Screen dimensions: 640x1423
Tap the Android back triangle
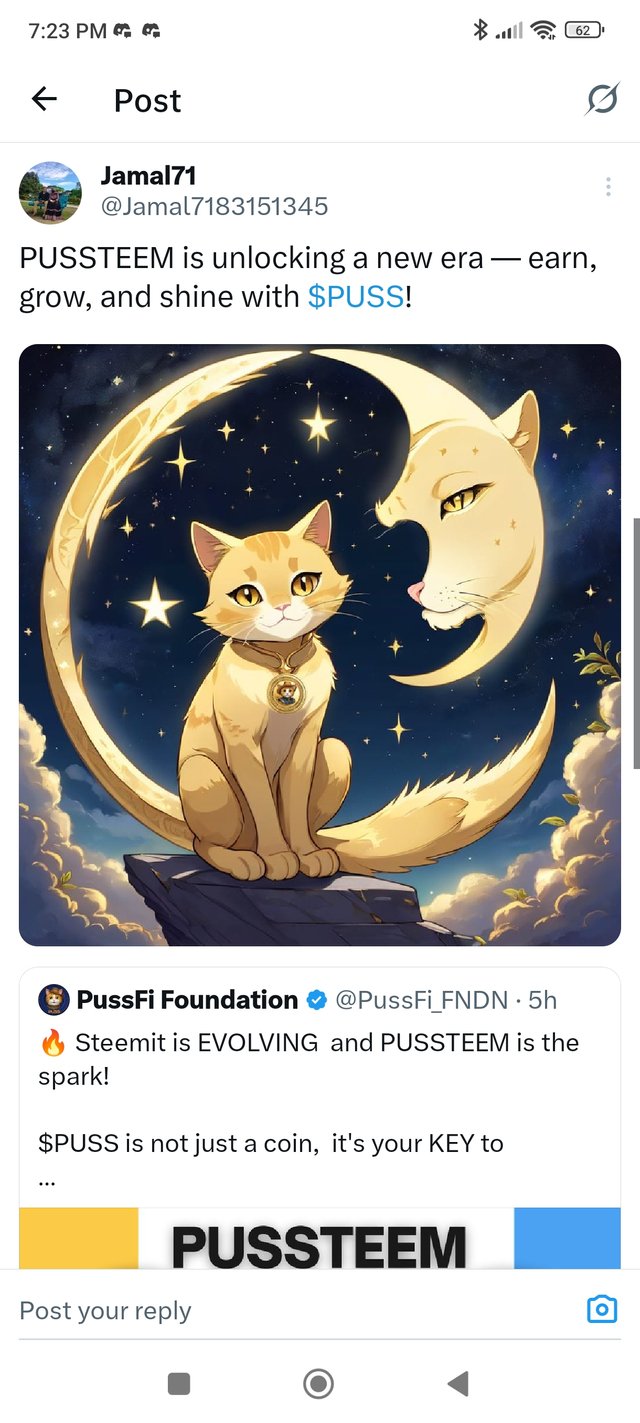pos(458,1383)
